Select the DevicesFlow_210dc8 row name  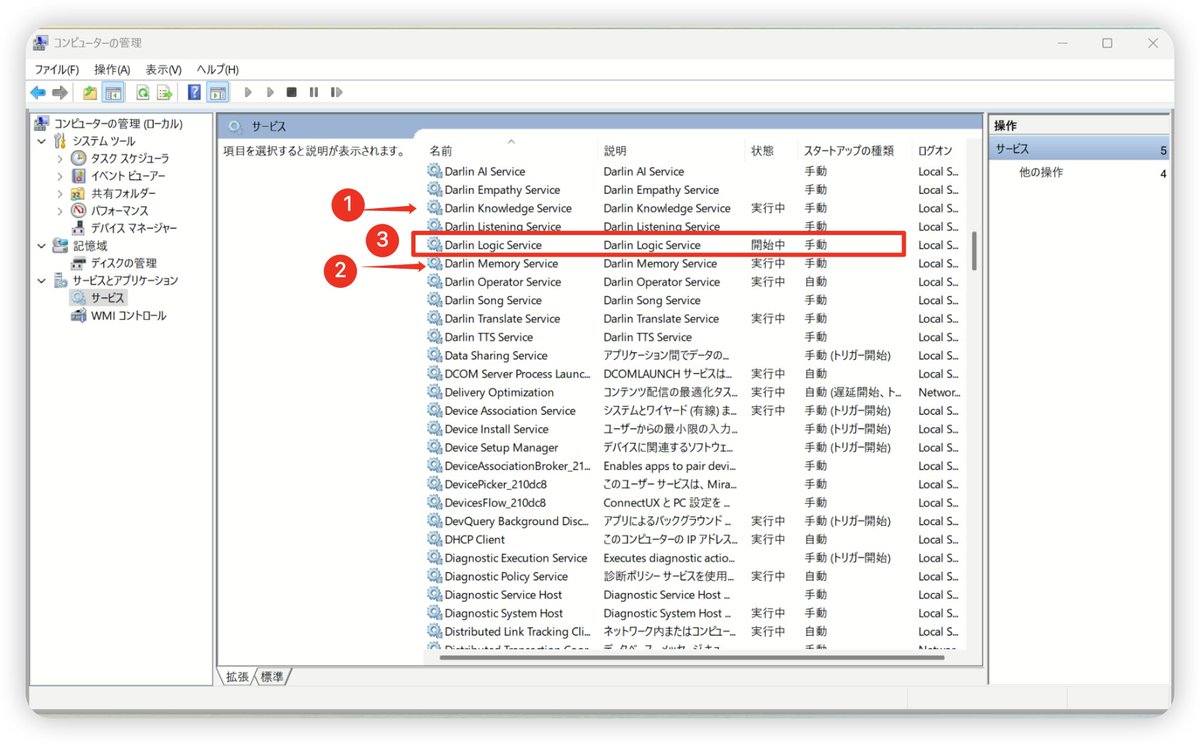pyautogui.click(x=495, y=503)
